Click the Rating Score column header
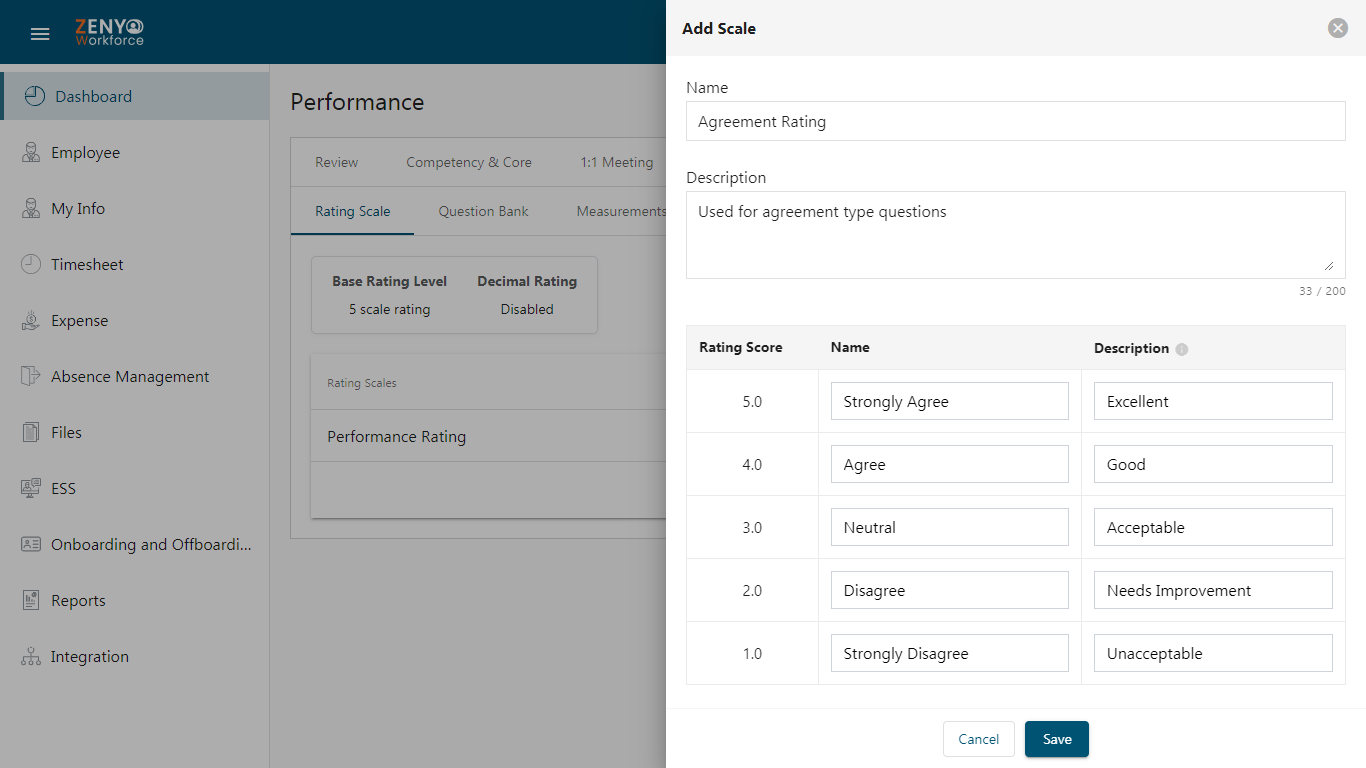The image size is (1366, 768). tap(741, 348)
